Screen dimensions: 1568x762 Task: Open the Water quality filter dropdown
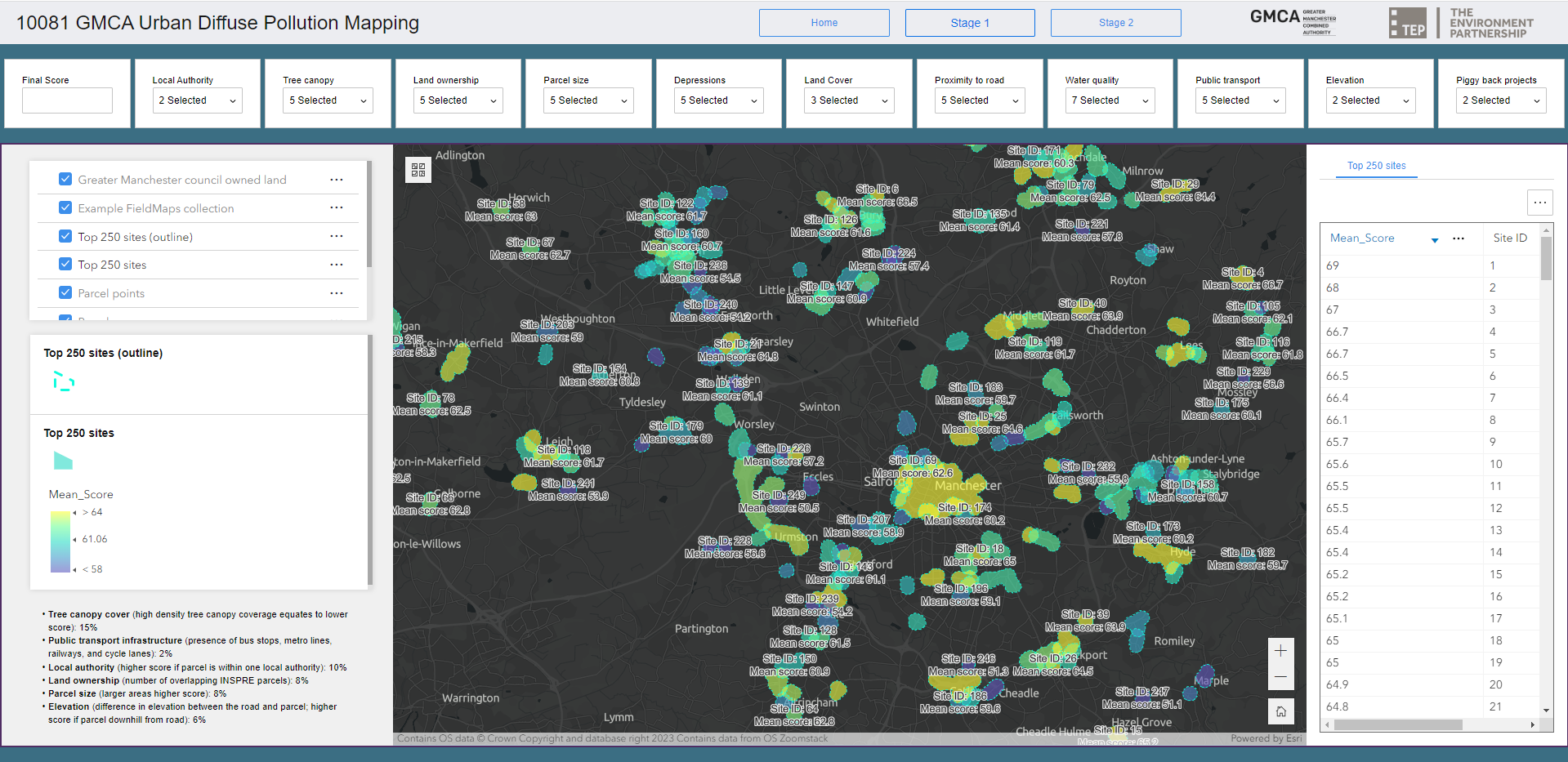point(1110,100)
